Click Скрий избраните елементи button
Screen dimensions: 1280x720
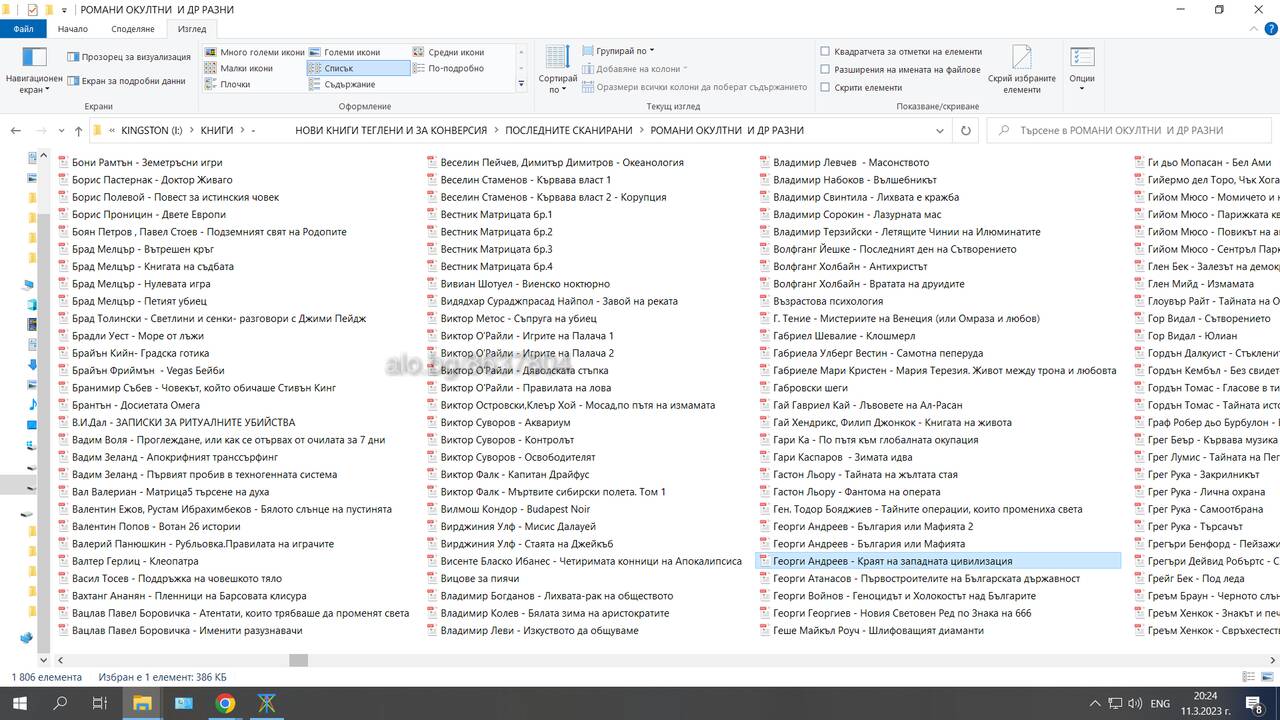click(1021, 70)
